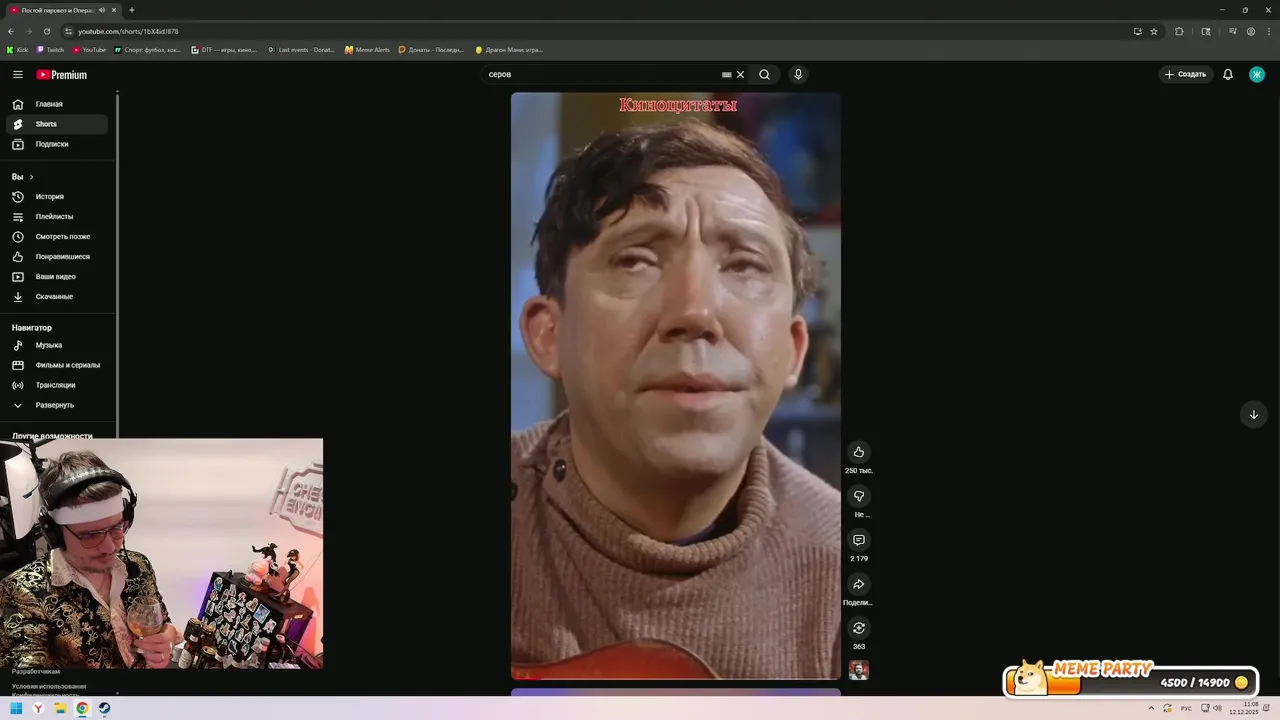Open the Kick bookmark

click(x=17, y=49)
